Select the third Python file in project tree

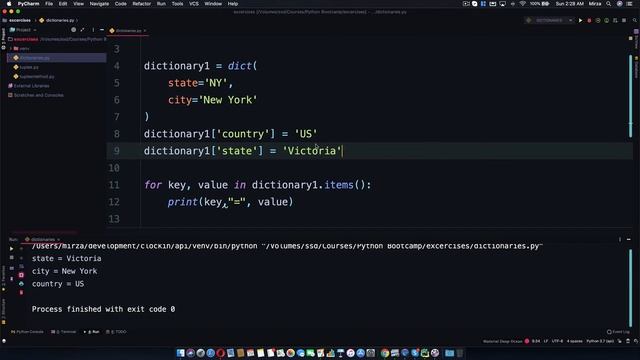37,77
